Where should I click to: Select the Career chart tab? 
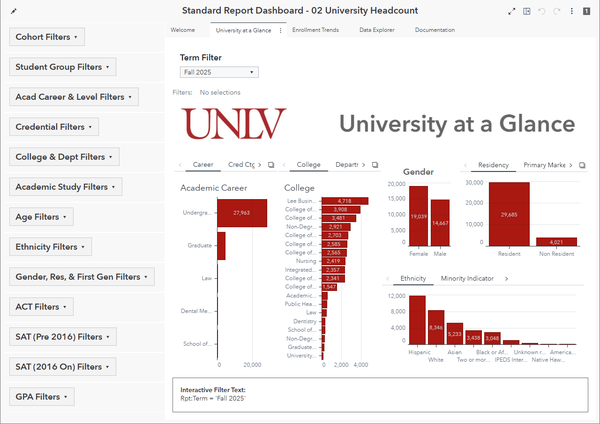pyautogui.click(x=203, y=165)
